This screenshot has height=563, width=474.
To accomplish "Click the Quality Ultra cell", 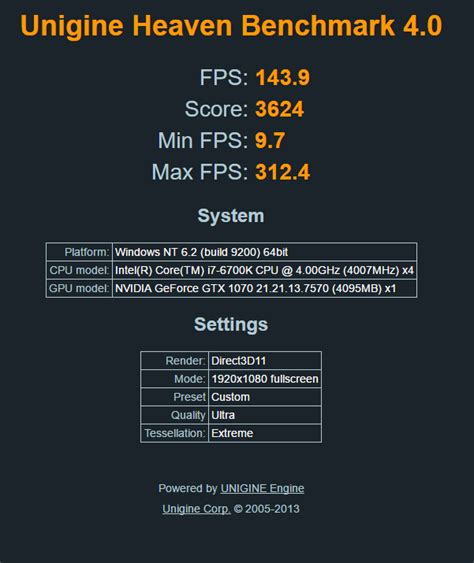I will [265, 415].
